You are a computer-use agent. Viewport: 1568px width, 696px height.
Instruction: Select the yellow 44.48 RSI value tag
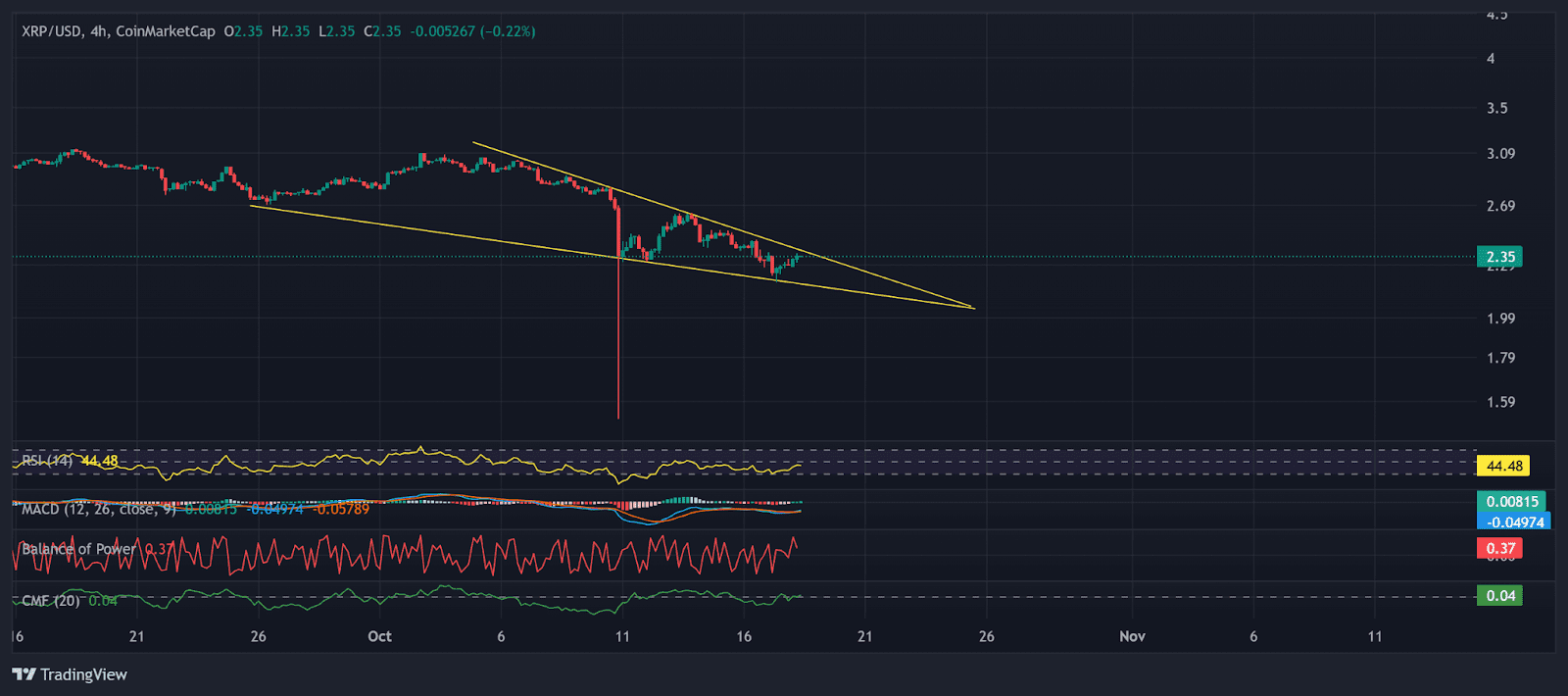point(1503,466)
